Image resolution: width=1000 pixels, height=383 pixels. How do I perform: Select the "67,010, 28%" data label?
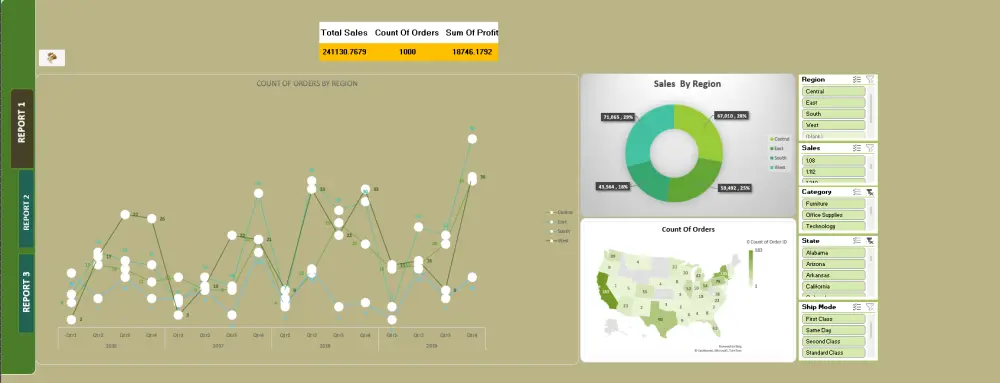coord(732,116)
